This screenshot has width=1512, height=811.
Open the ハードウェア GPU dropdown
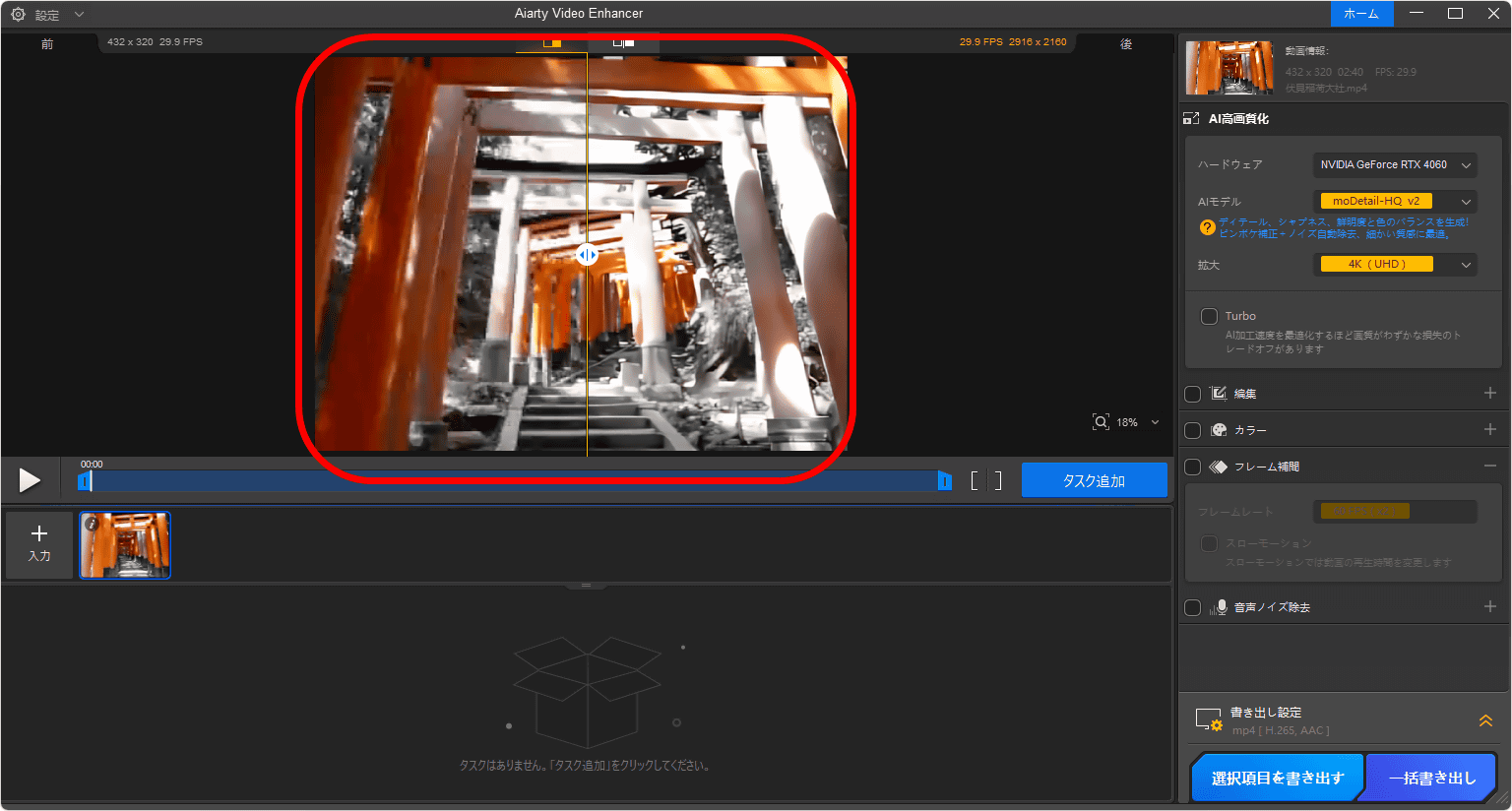pos(1394,164)
